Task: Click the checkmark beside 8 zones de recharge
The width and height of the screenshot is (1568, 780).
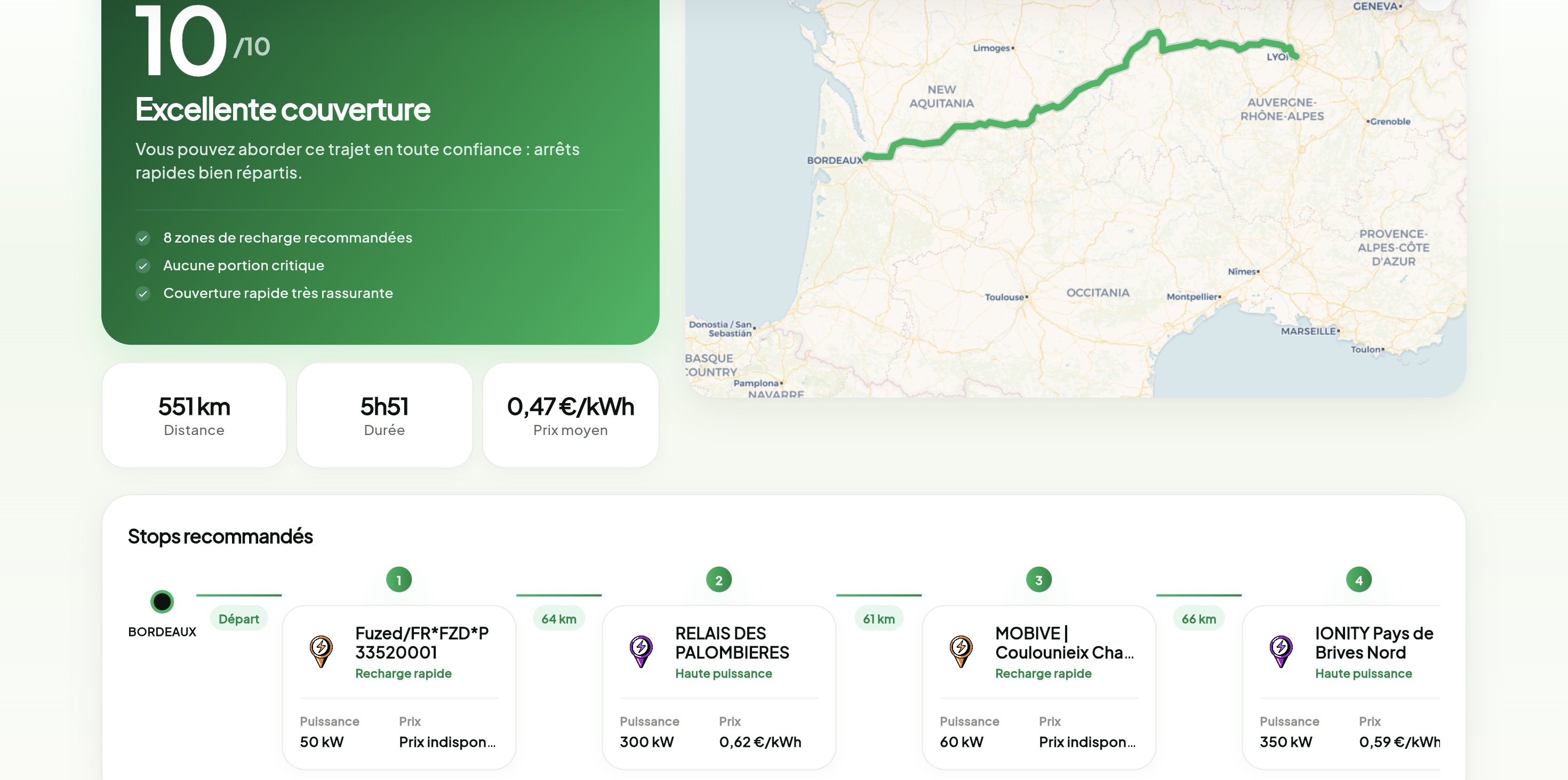Action: click(143, 238)
